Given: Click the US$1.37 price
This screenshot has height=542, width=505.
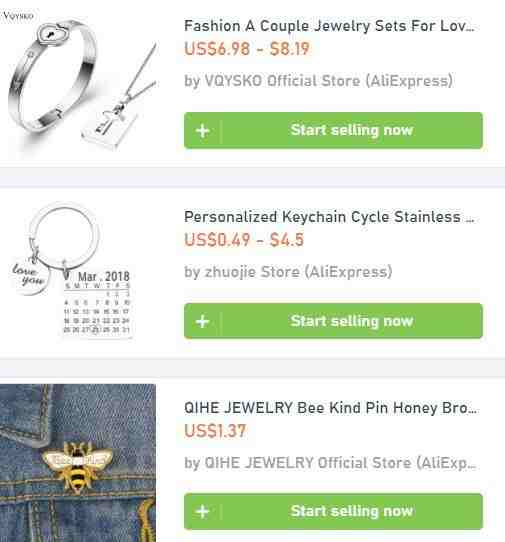Looking at the screenshot, I should [x=215, y=431].
